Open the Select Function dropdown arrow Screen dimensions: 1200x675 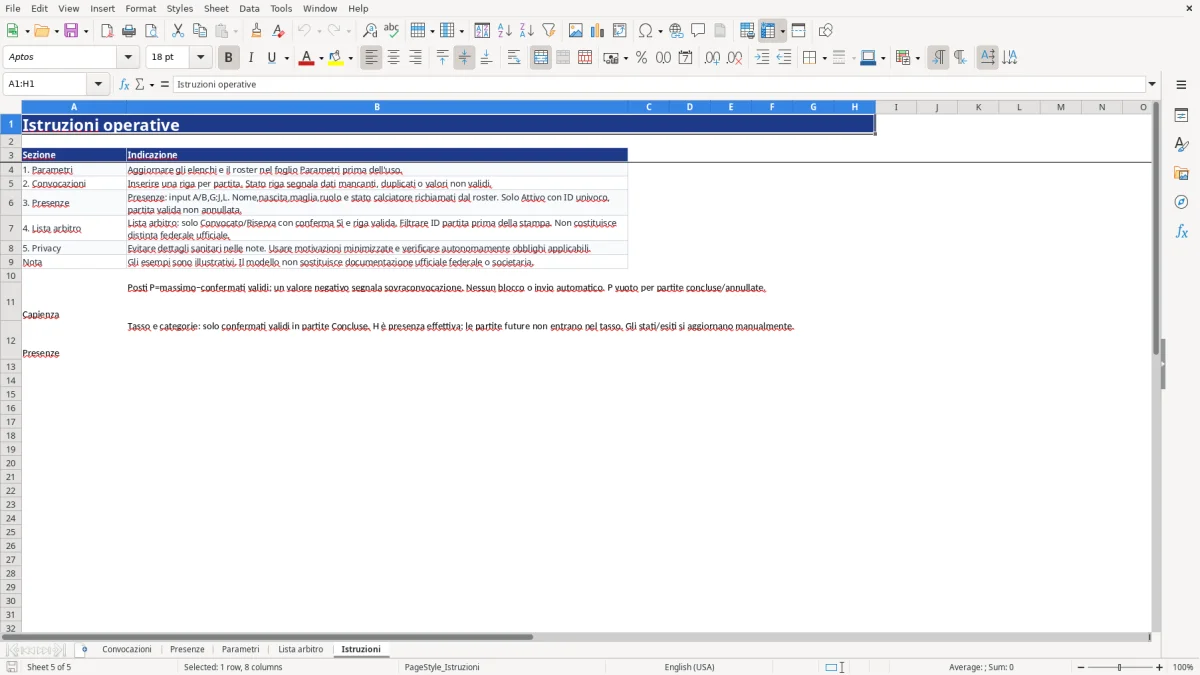(152, 85)
